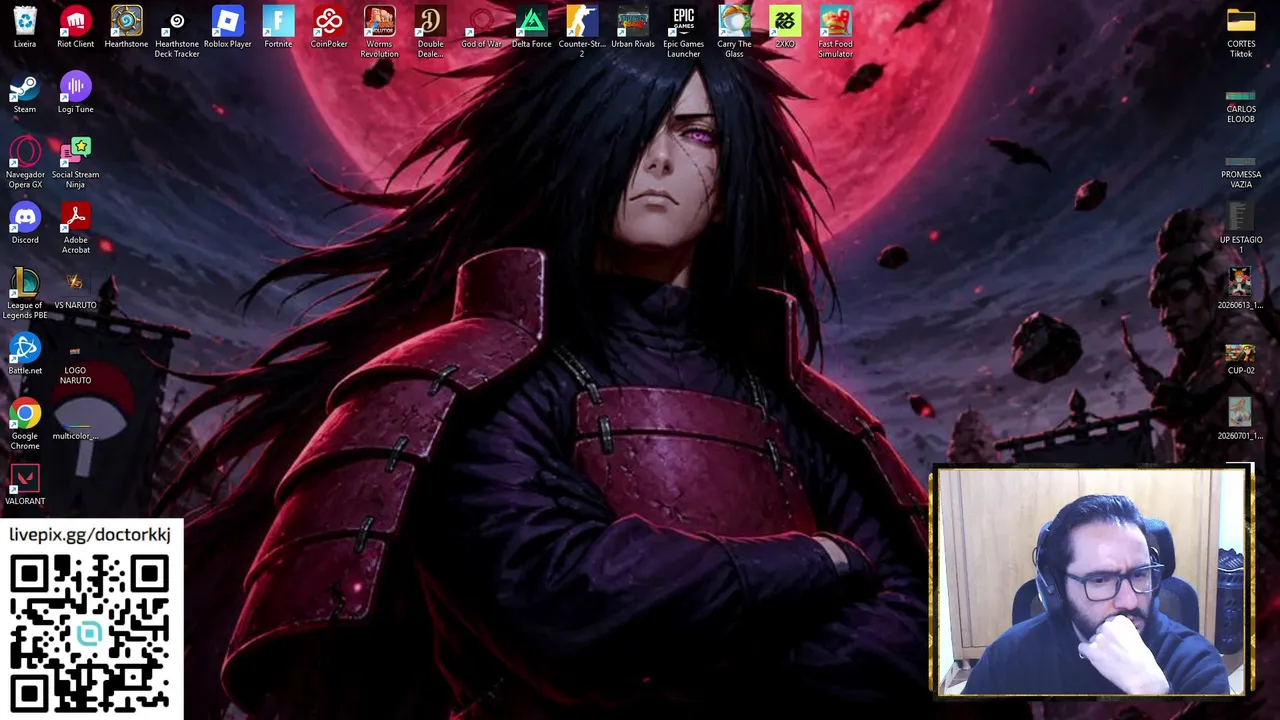Launch the Google Chrome shortcut
This screenshot has width=1280, height=720.
pos(25,413)
